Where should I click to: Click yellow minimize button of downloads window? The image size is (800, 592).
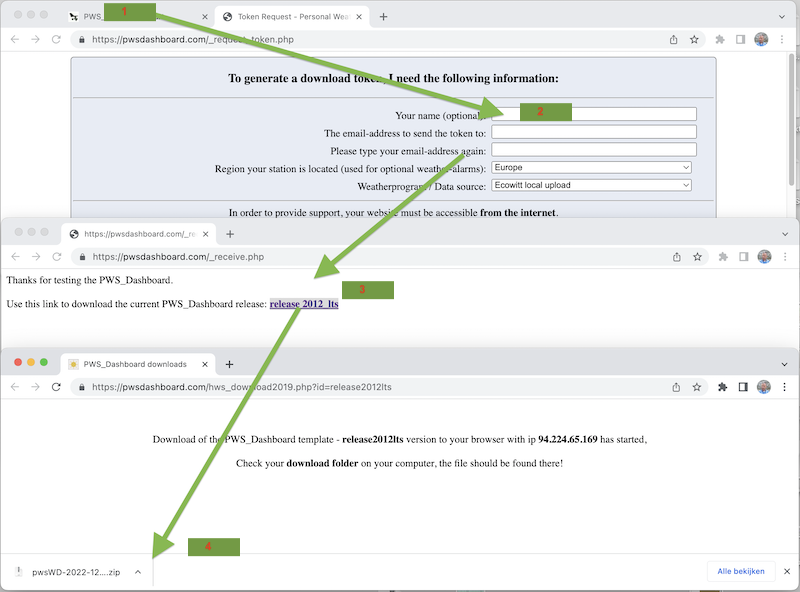coord(31,362)
